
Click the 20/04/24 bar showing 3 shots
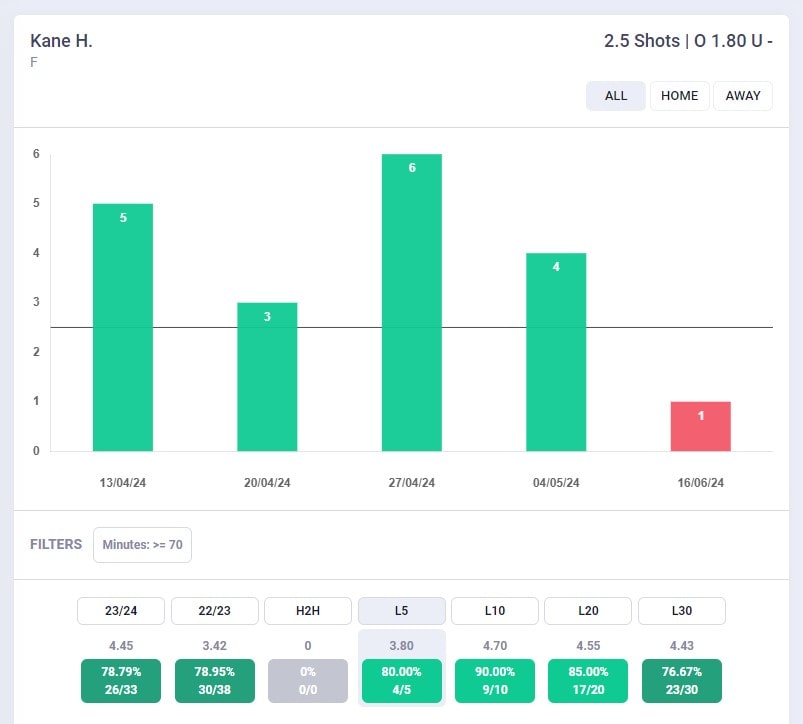[267, 377]
